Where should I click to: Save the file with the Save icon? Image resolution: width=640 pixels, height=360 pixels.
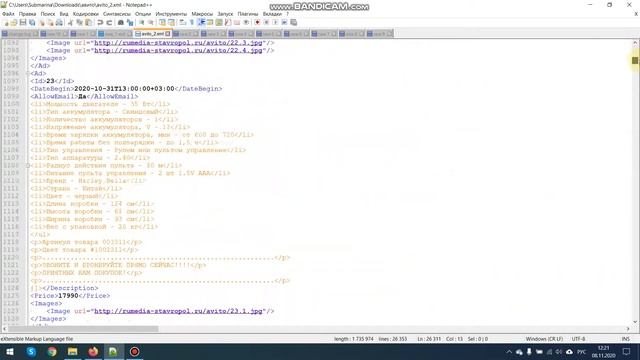pyautogui.click(x=23, y=22)
